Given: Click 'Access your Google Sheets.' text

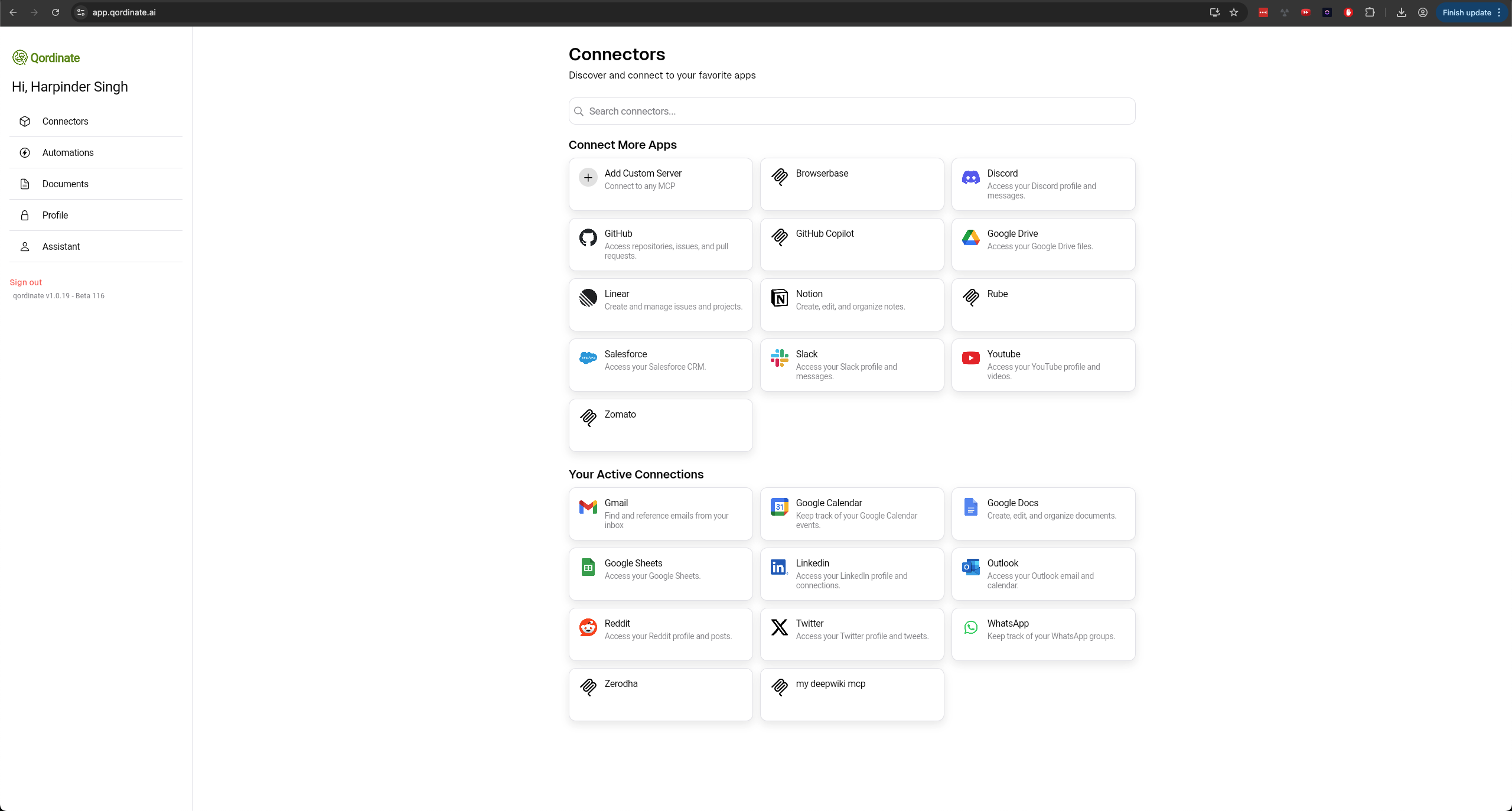Looking at the screenshot, I should click(x=652, y=576).
